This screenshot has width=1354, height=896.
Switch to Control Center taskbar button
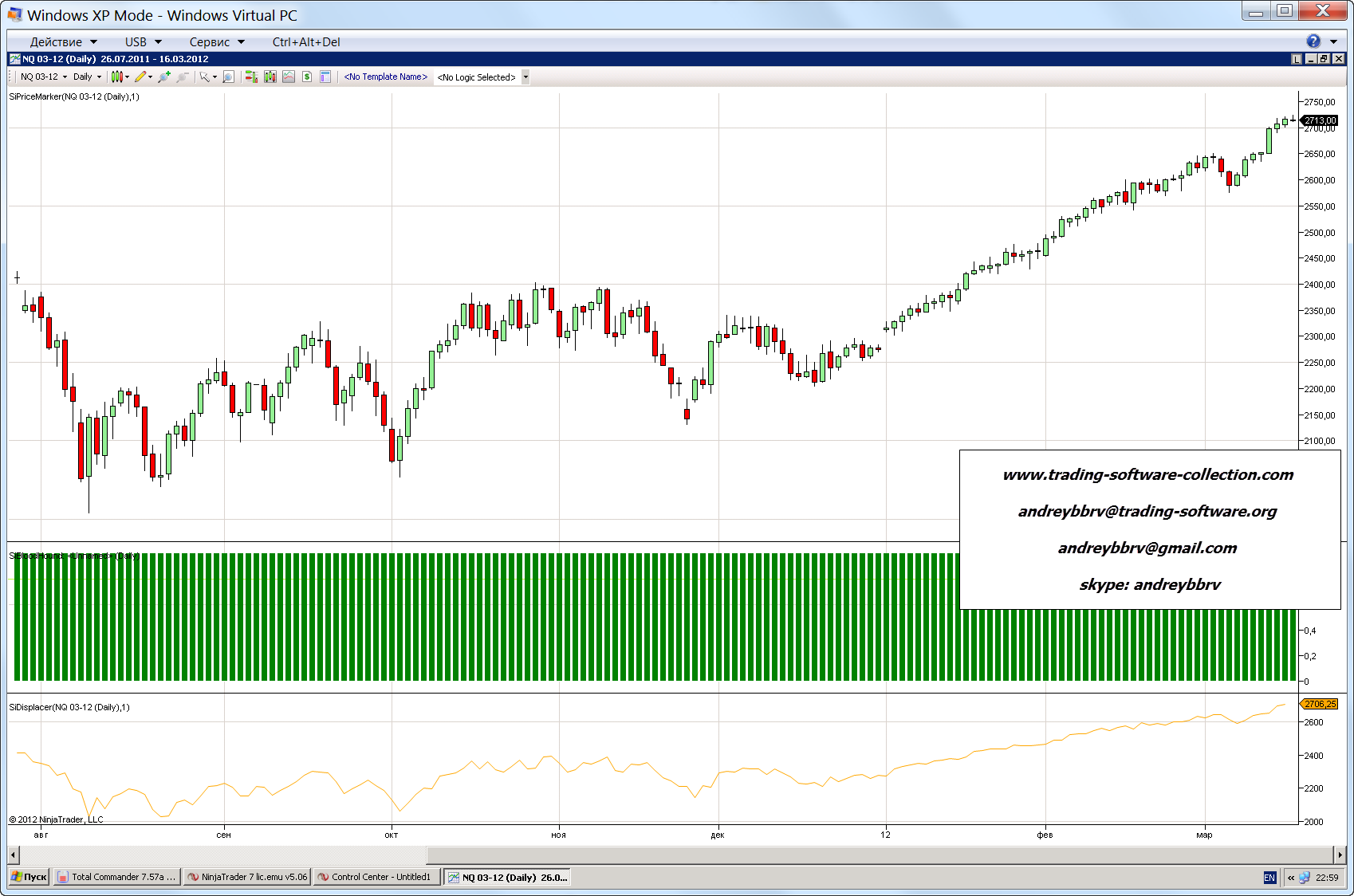(376, 877)
